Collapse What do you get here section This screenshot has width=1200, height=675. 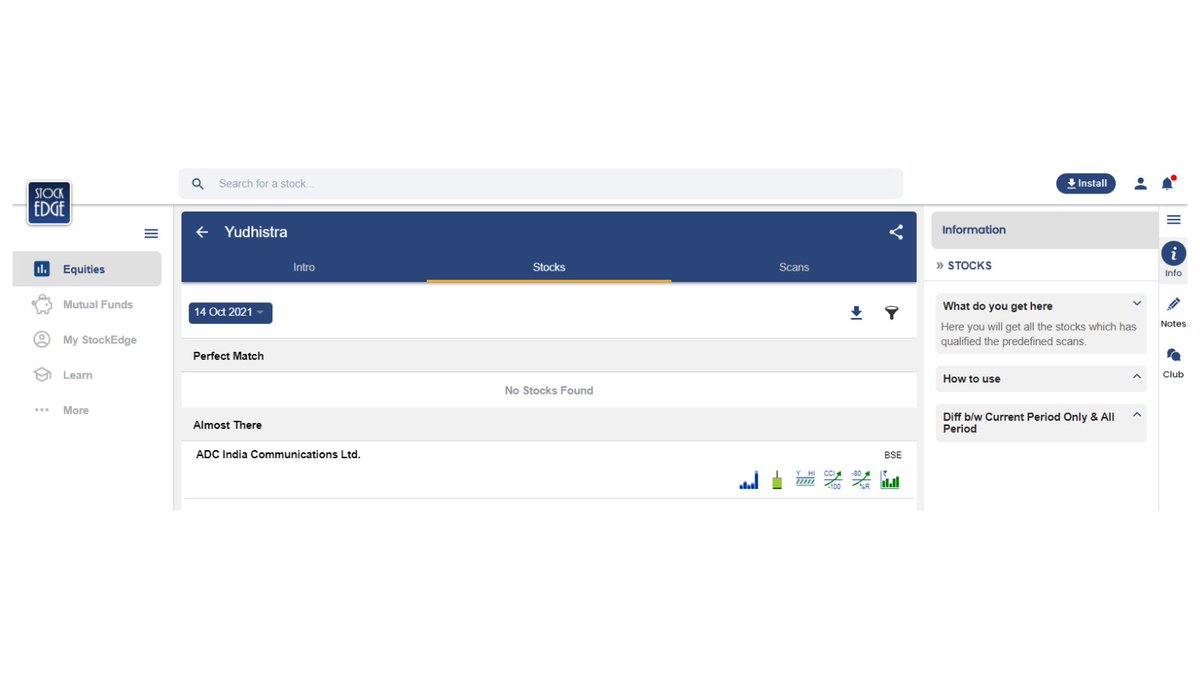(x=1137, y=304)
